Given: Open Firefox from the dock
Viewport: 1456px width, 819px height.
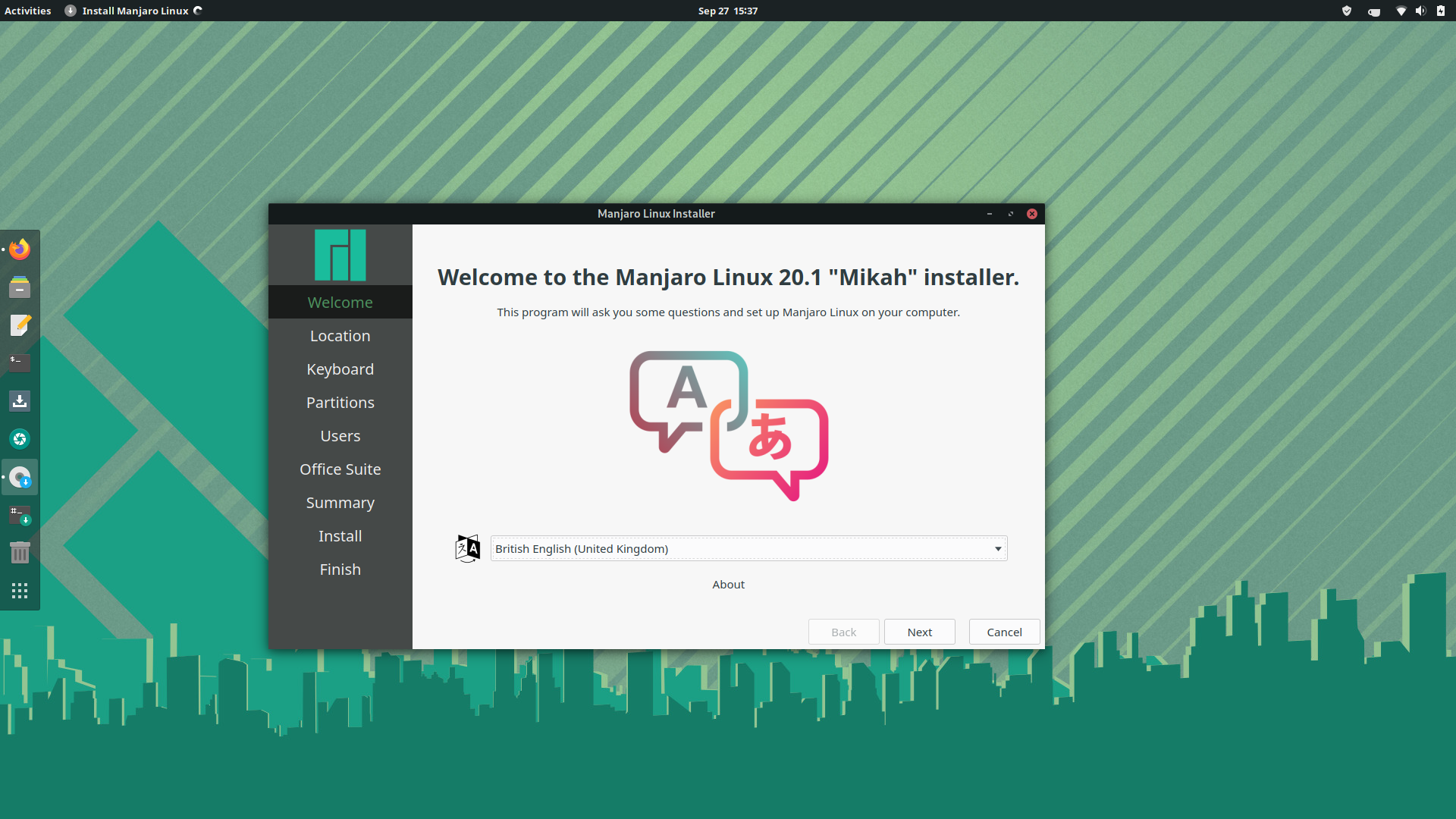Looking at the screenshot, I should (20, 249).
